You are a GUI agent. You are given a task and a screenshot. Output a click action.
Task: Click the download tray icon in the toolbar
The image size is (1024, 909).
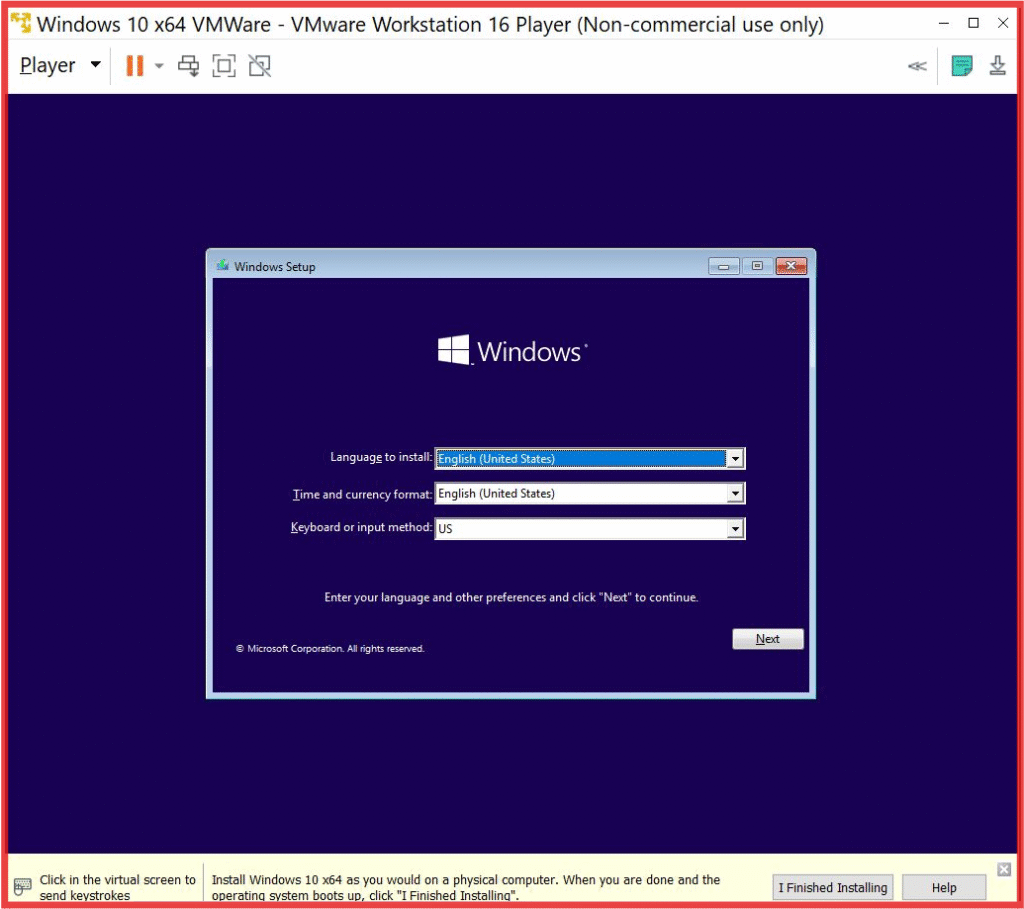997,66
